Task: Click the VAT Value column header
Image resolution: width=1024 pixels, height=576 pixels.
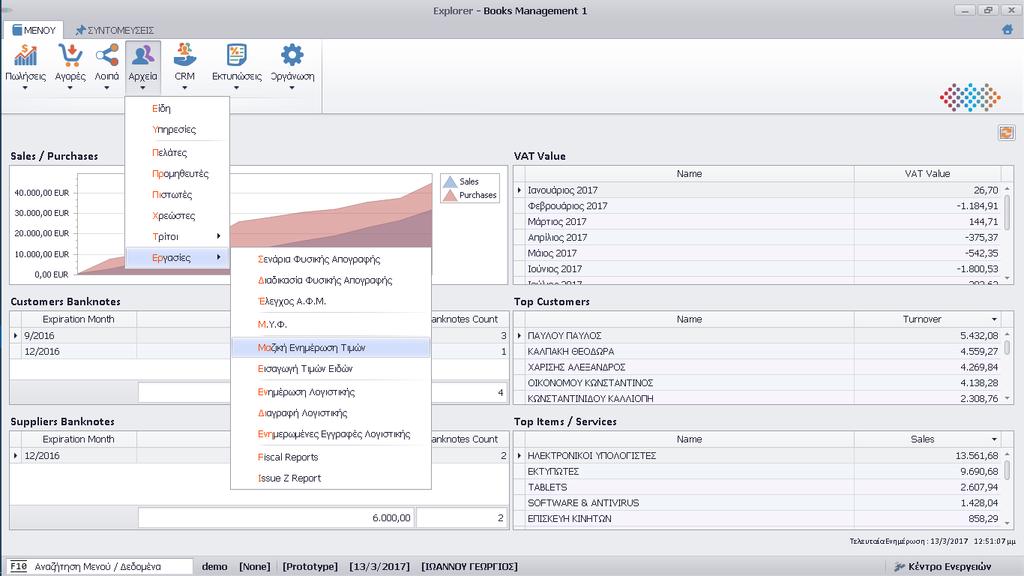Action: (927, 174)
